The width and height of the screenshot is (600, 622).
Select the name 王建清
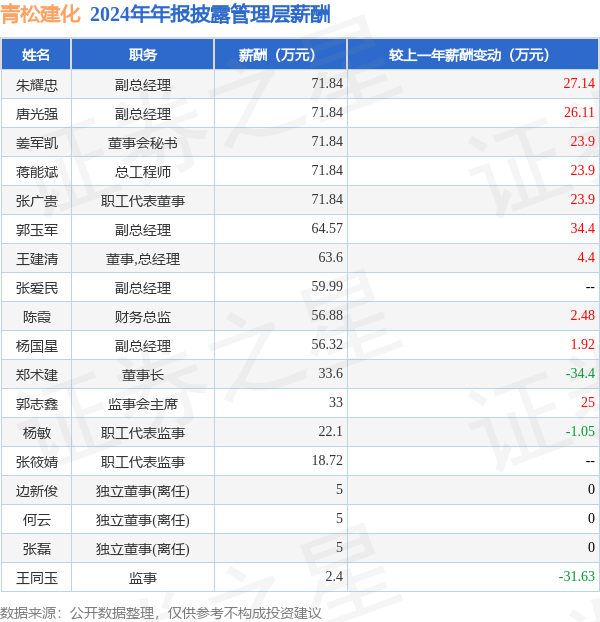pos(36,259)
